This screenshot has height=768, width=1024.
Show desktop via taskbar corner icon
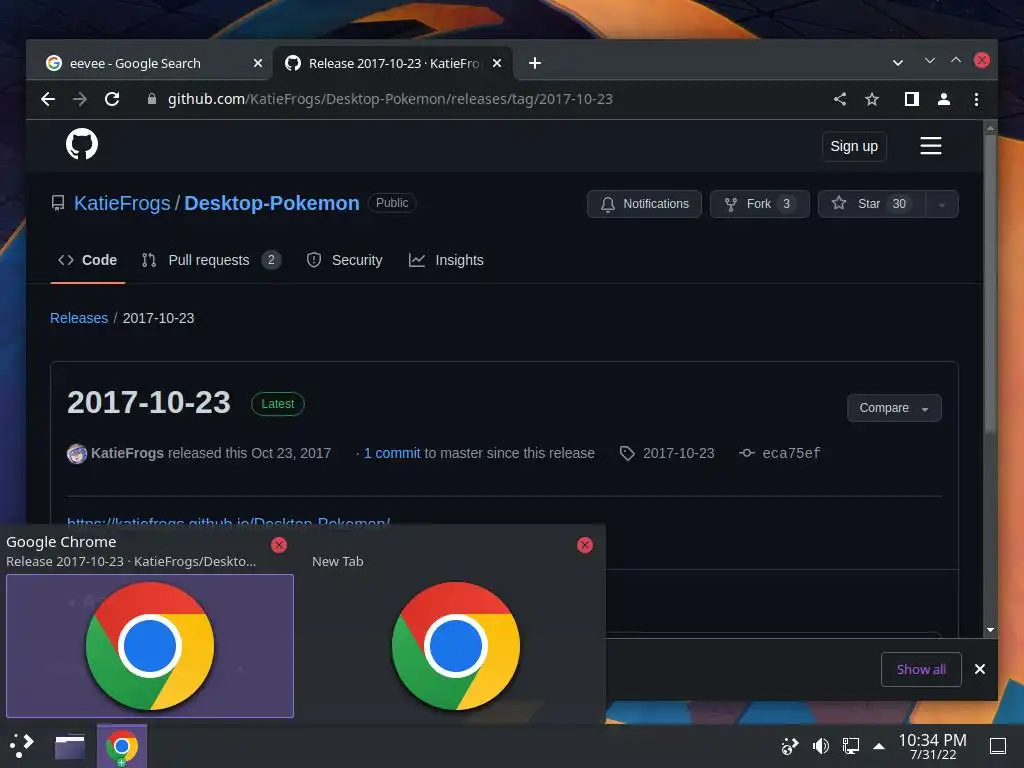(998, 746)
